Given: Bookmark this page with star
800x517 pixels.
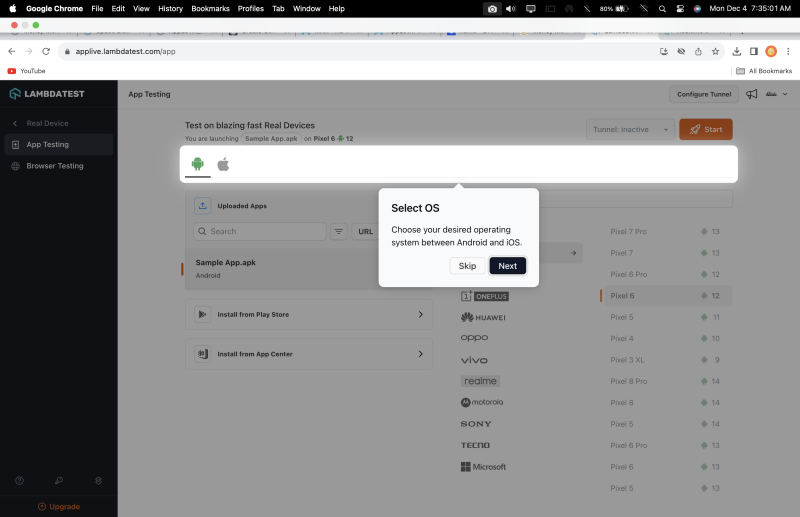Looking at the screenshot, I should pyautogui.click(x=715, y=52).
